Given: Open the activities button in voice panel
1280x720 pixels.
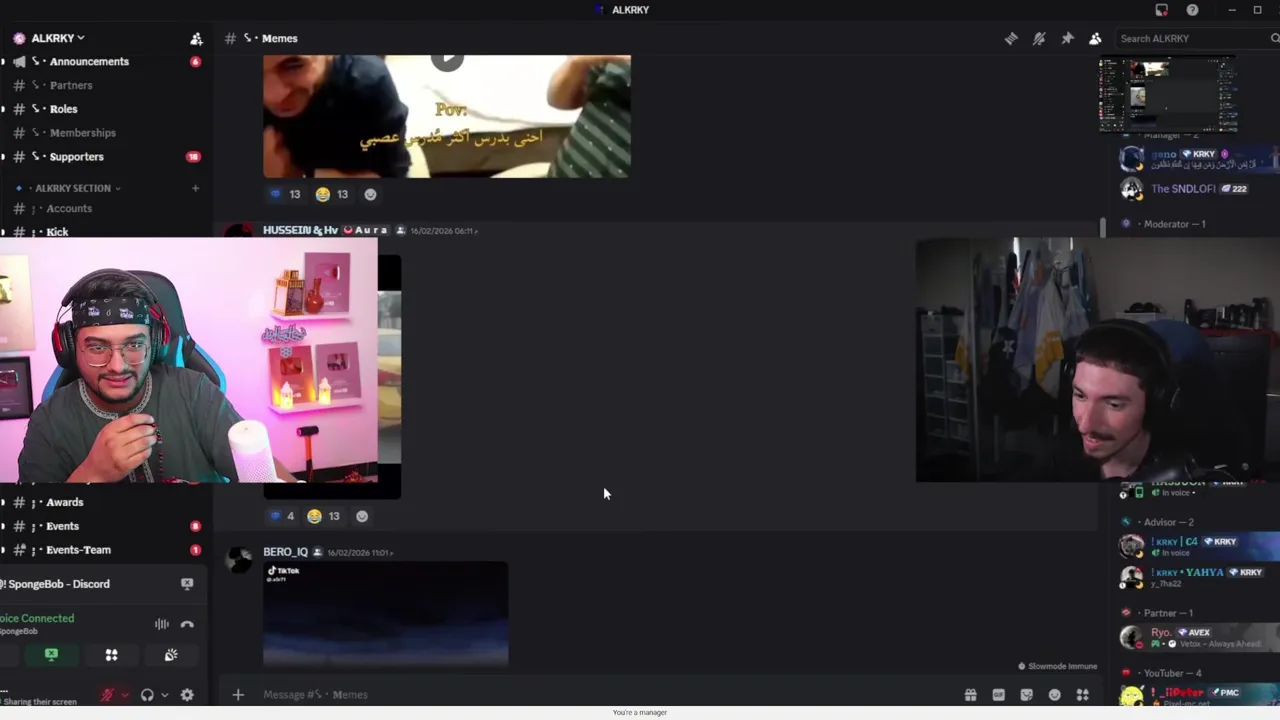Looking at the screenshot, I should tap(111, 655).
